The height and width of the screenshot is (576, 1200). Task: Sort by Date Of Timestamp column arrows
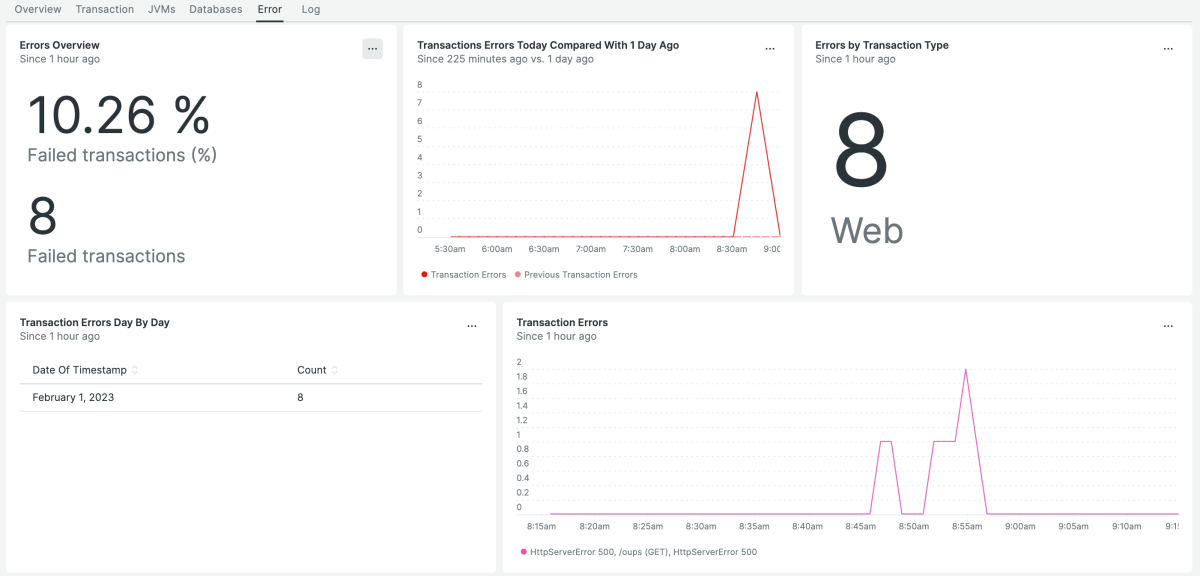[135, 370]
